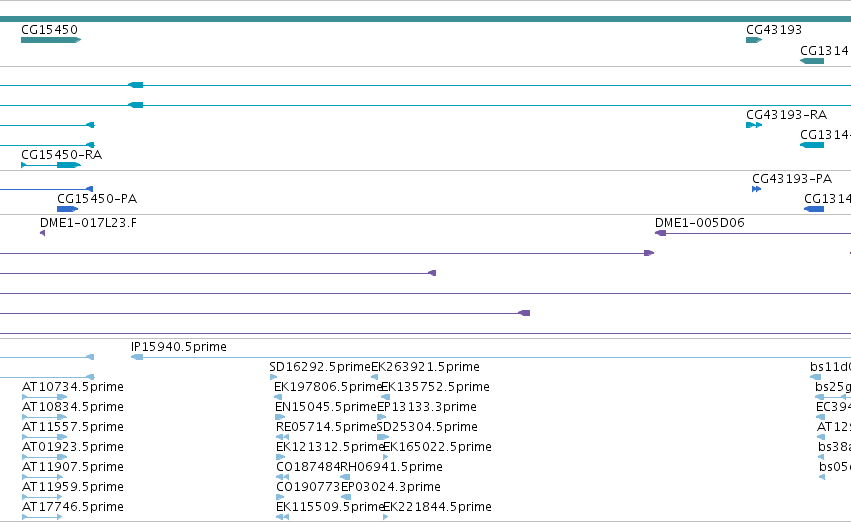Click the EP13133.3prime label
The image size is (851, 522).
427,407
